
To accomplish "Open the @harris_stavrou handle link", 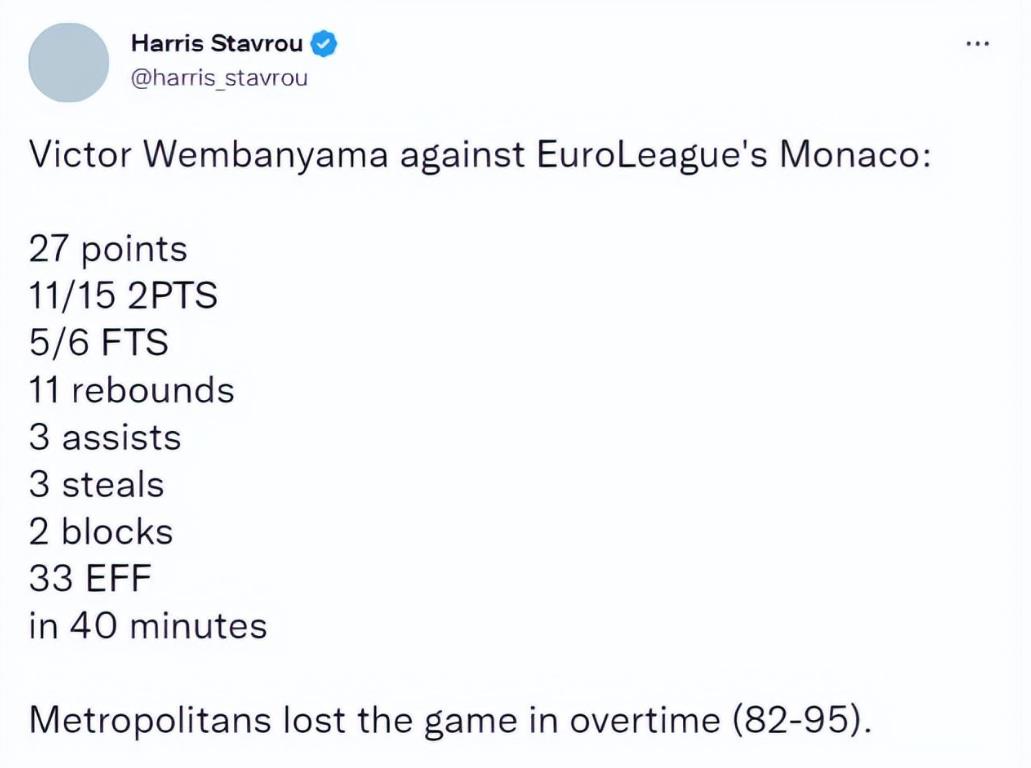I will pyautogui.click(x=220, y=78).
